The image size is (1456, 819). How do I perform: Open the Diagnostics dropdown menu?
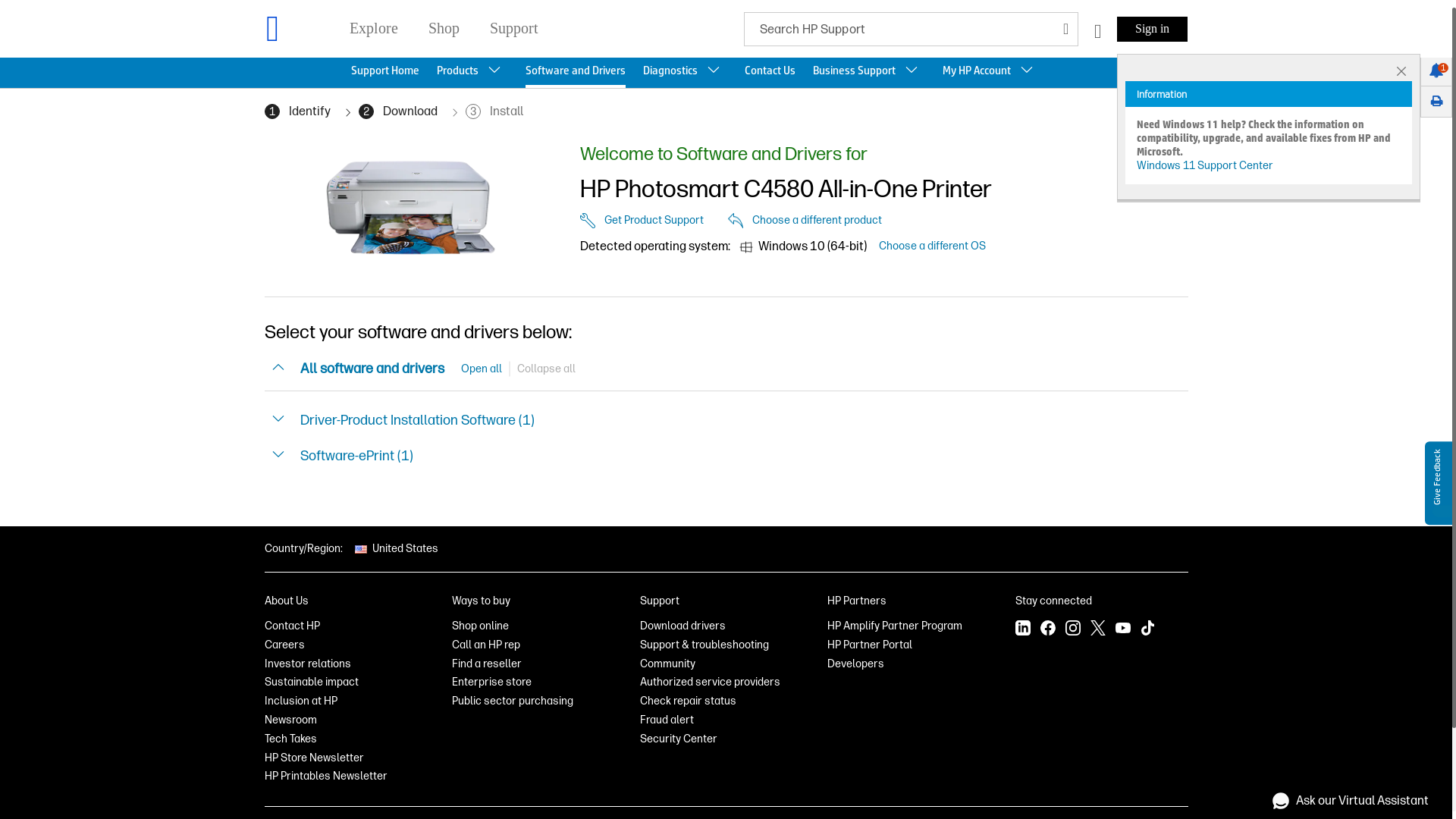coord(681,71)
